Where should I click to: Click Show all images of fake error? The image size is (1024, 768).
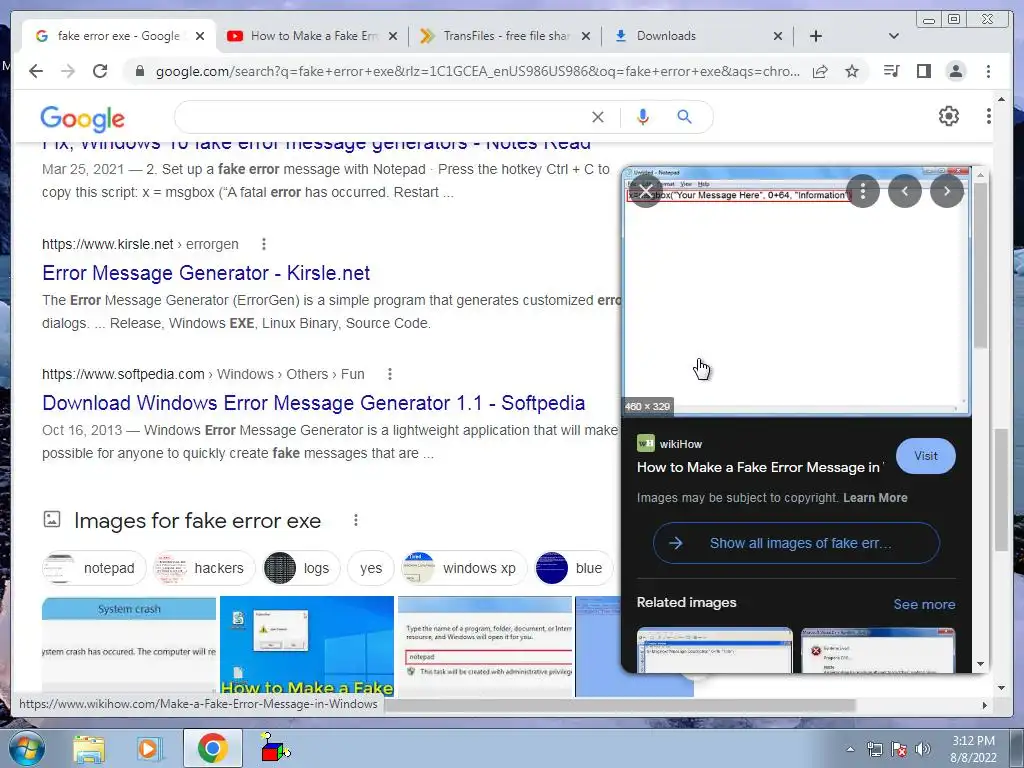(796, 543)
